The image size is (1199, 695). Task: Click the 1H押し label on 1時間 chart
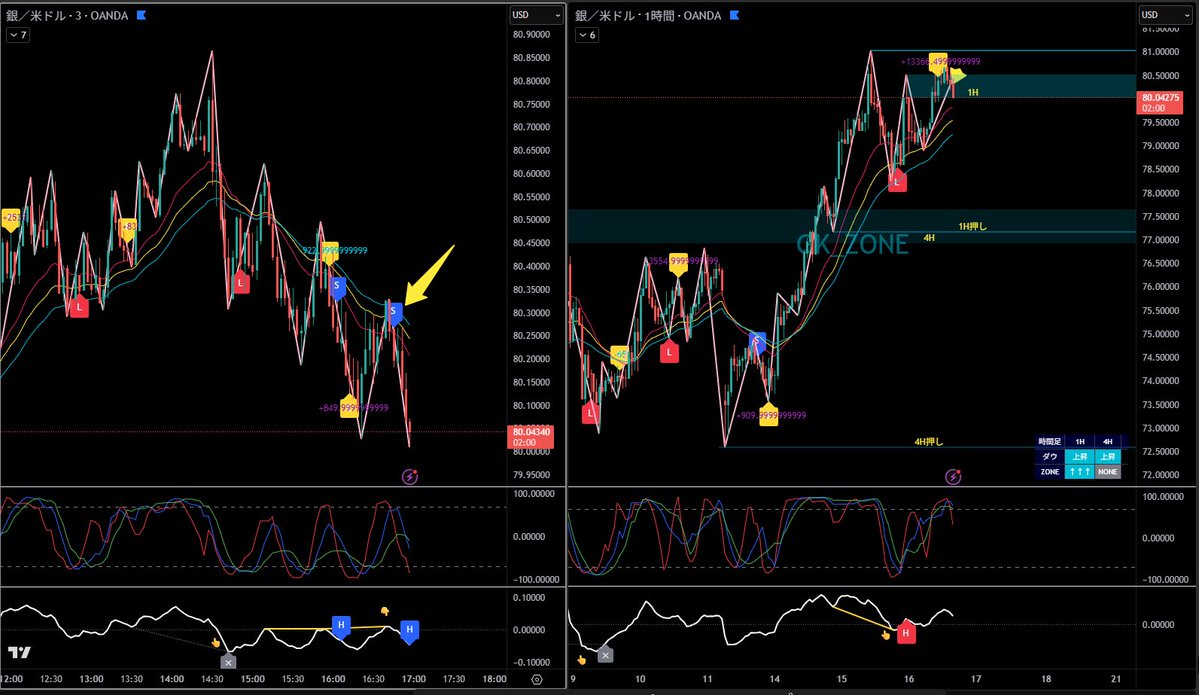coord(973,226)
